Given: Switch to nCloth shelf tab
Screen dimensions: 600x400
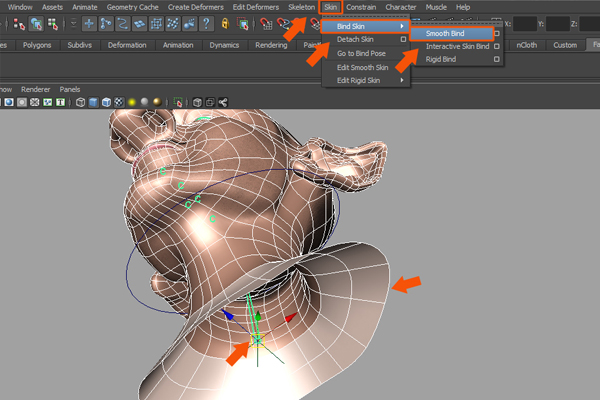Looking at the screenshot, I should tap(527, 45).
